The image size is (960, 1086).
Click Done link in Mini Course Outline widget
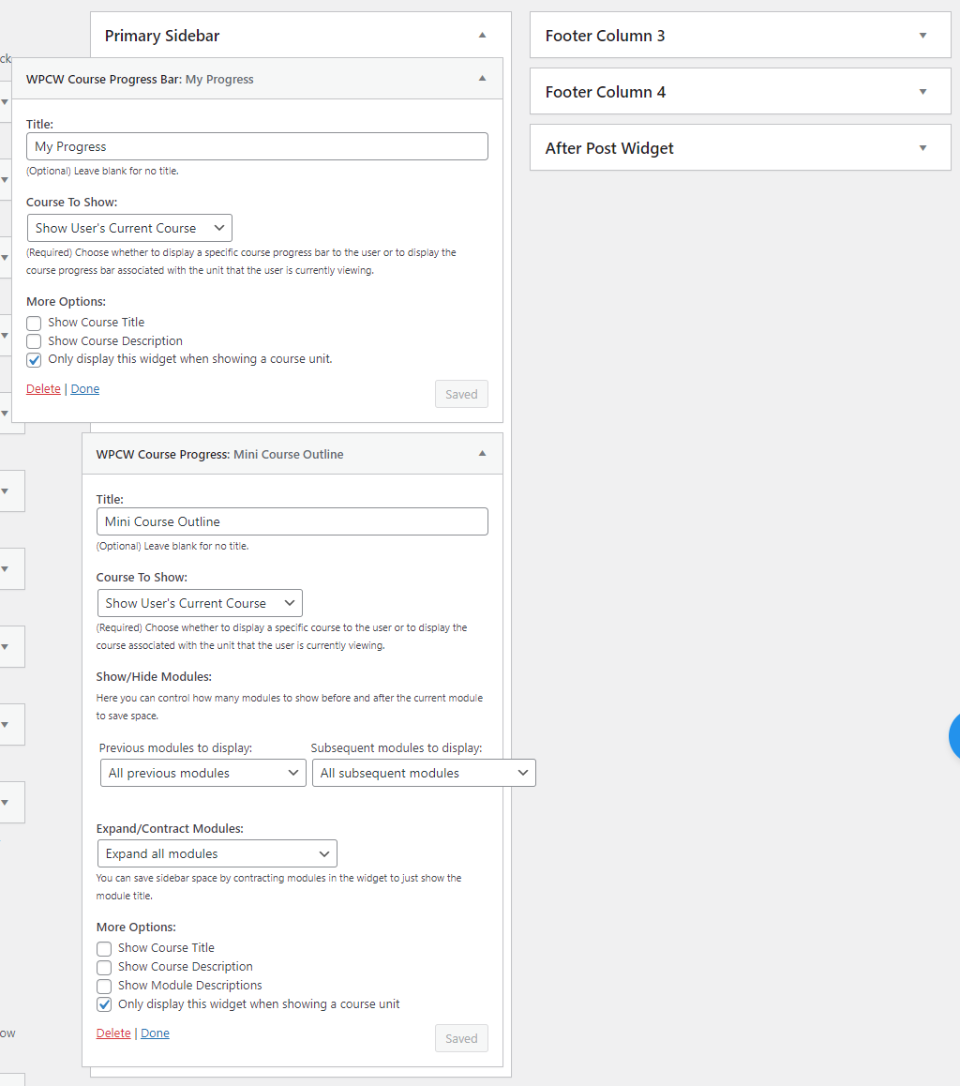coord(155,1033)
